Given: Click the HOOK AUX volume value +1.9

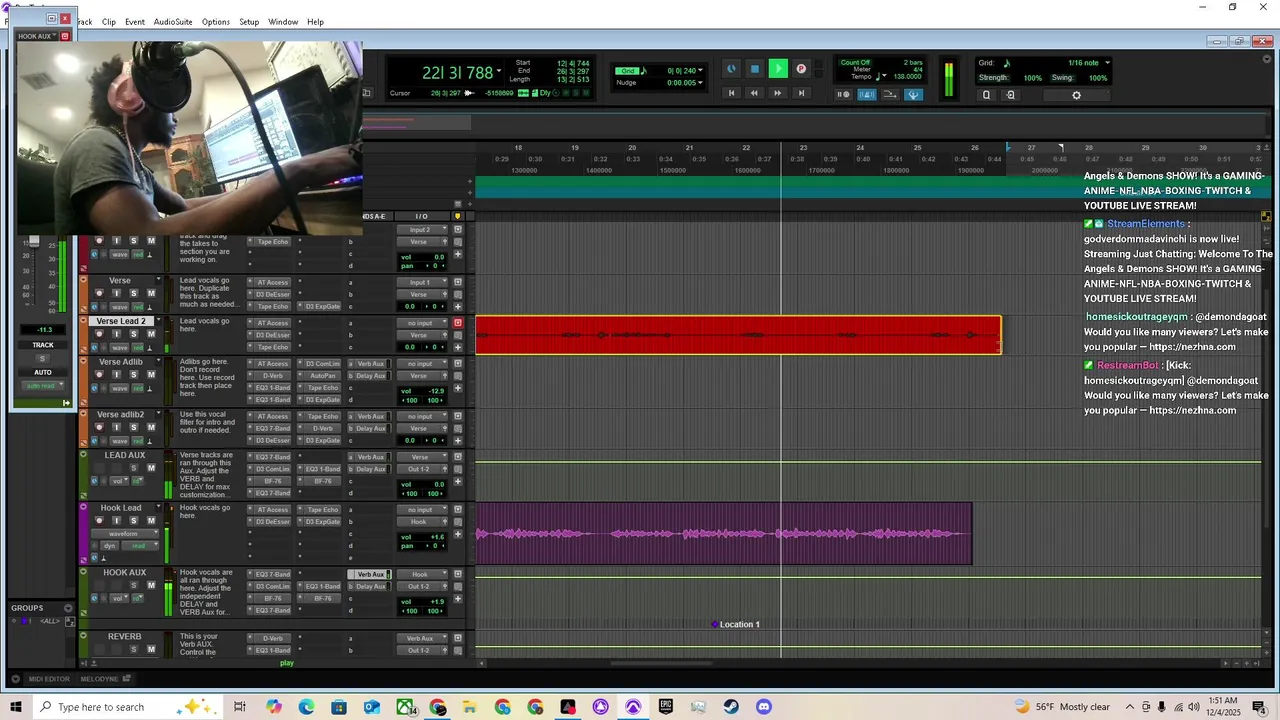Looking at the screenshot, I should (x=438, y=602).
